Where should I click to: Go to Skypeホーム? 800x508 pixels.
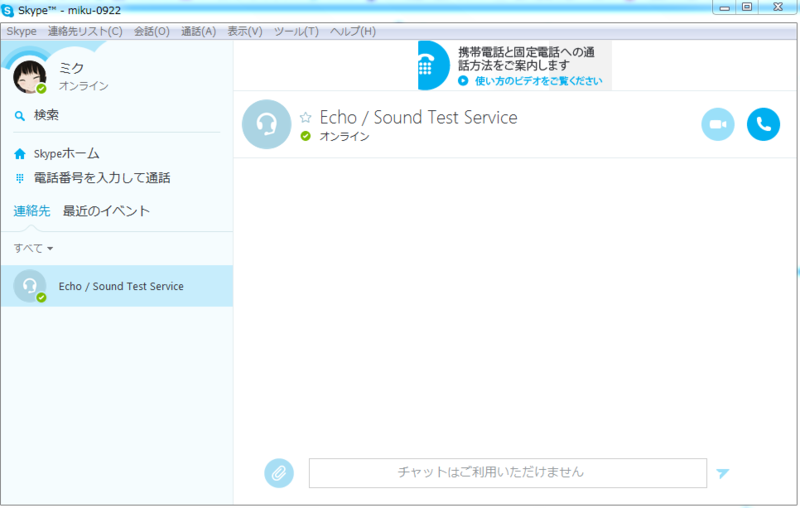click(x=66, y=154)
